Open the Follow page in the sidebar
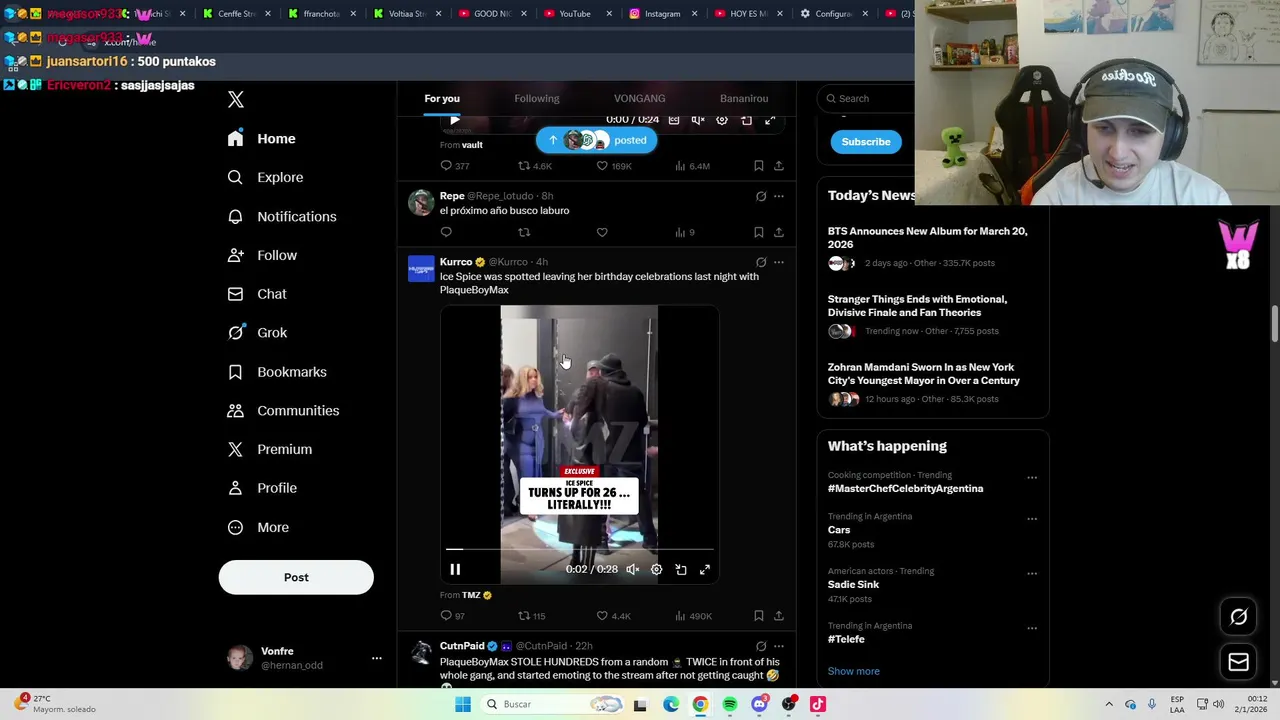This screenshot has height=720, width=1280. pyautogui.click(x=262, y=255)
